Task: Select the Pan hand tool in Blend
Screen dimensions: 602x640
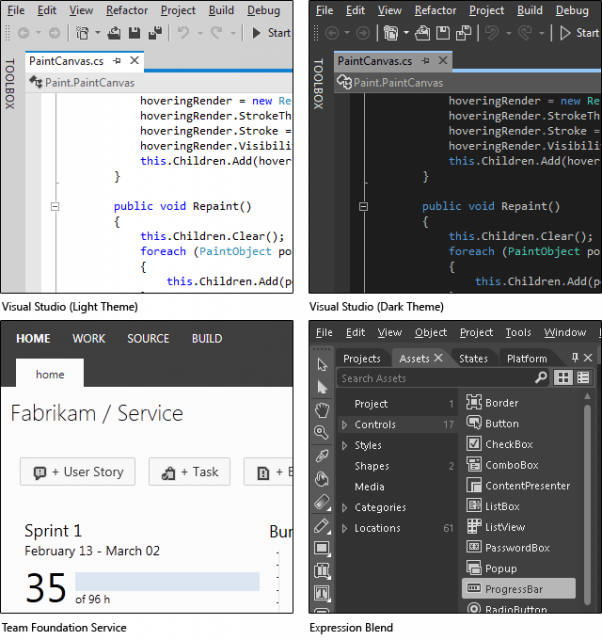Action: point(322,410)
